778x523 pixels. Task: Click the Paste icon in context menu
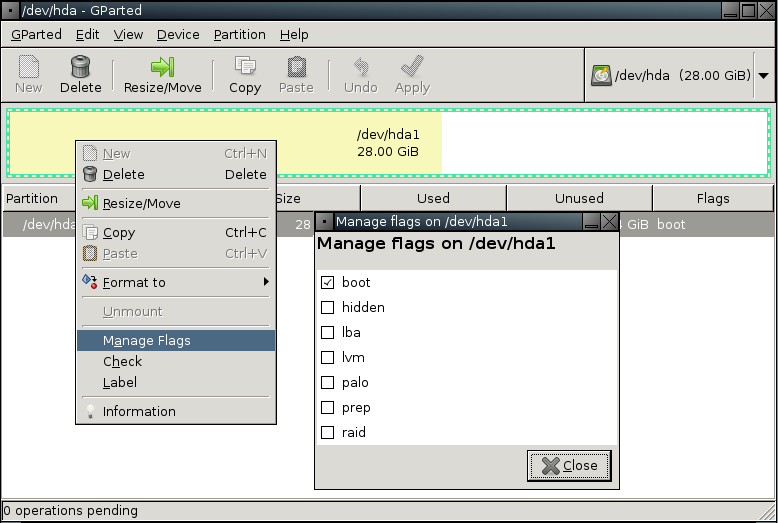tap(90, 253)
